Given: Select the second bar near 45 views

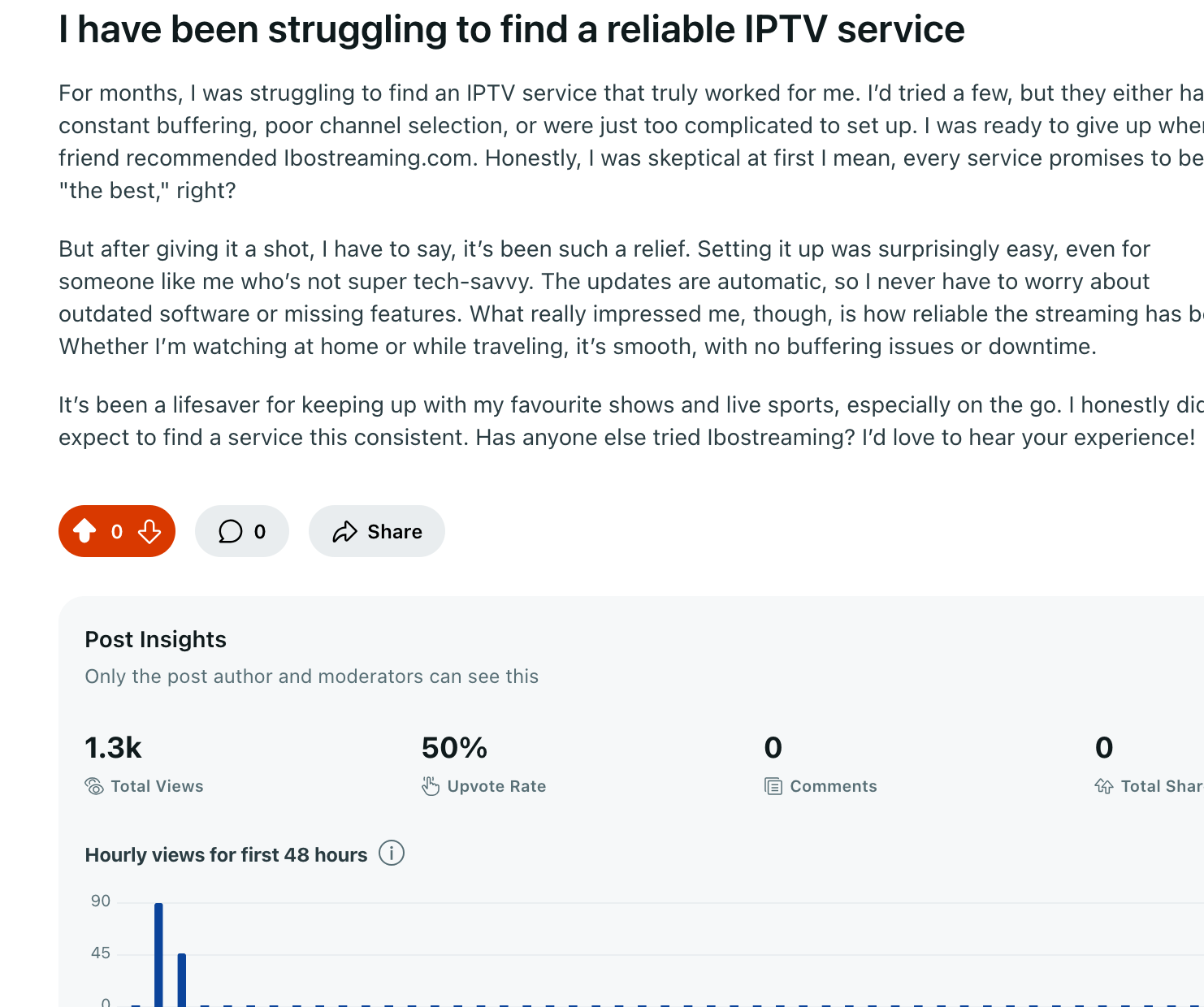Looking at the screenshot, I should (182, 979).
